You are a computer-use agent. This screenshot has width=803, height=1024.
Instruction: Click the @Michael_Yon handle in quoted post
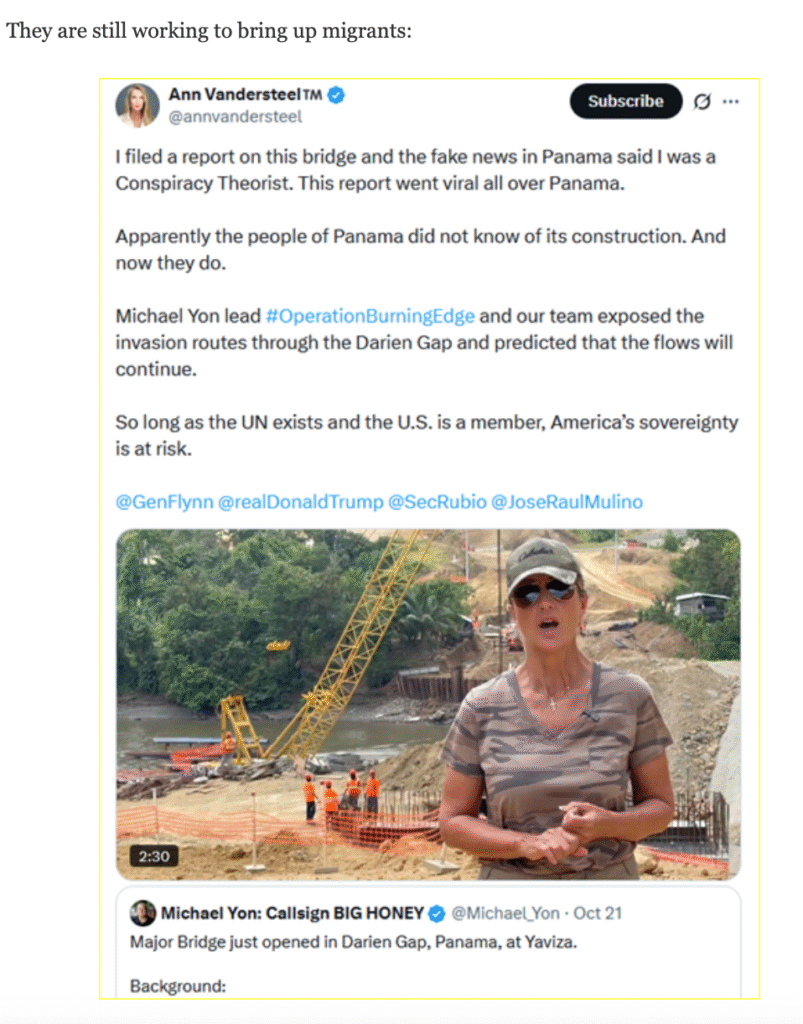[505, 913]
